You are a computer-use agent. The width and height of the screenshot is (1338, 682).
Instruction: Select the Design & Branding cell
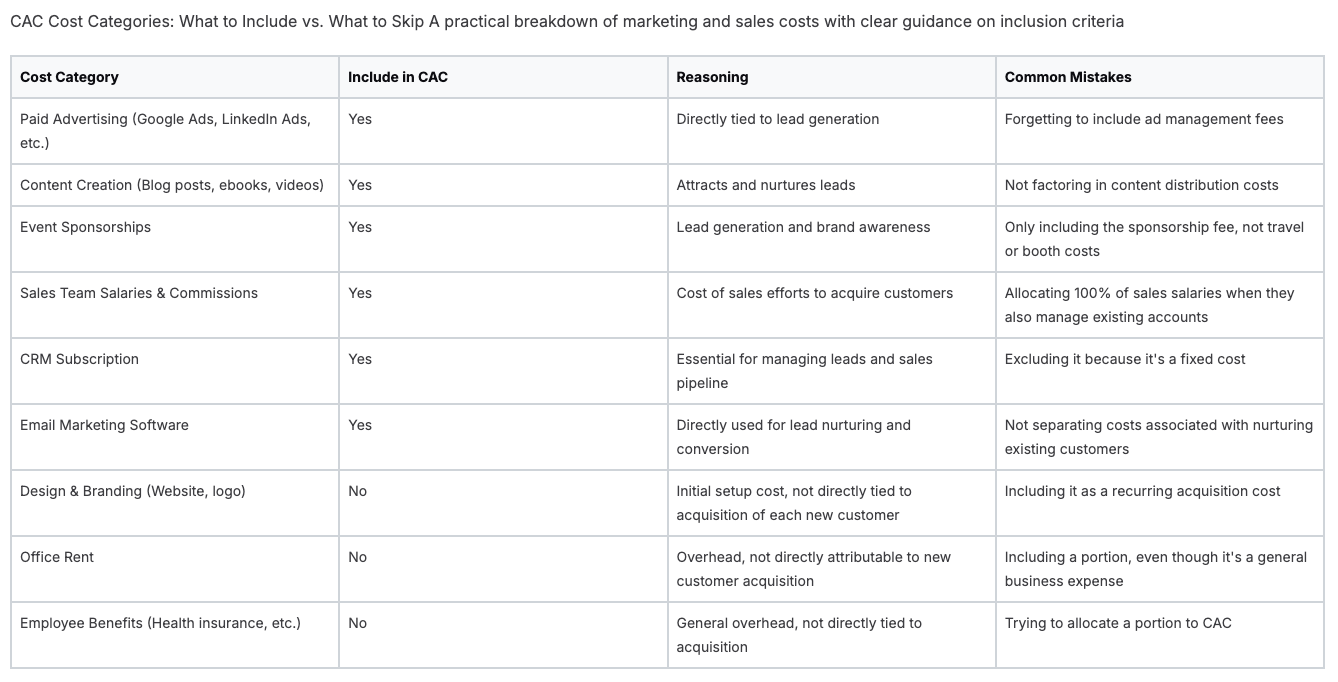[175, 503]
